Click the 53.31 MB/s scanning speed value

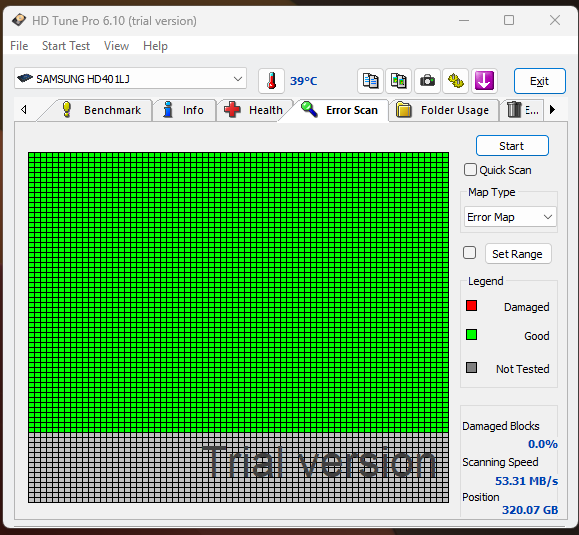(x=527, y=481)
